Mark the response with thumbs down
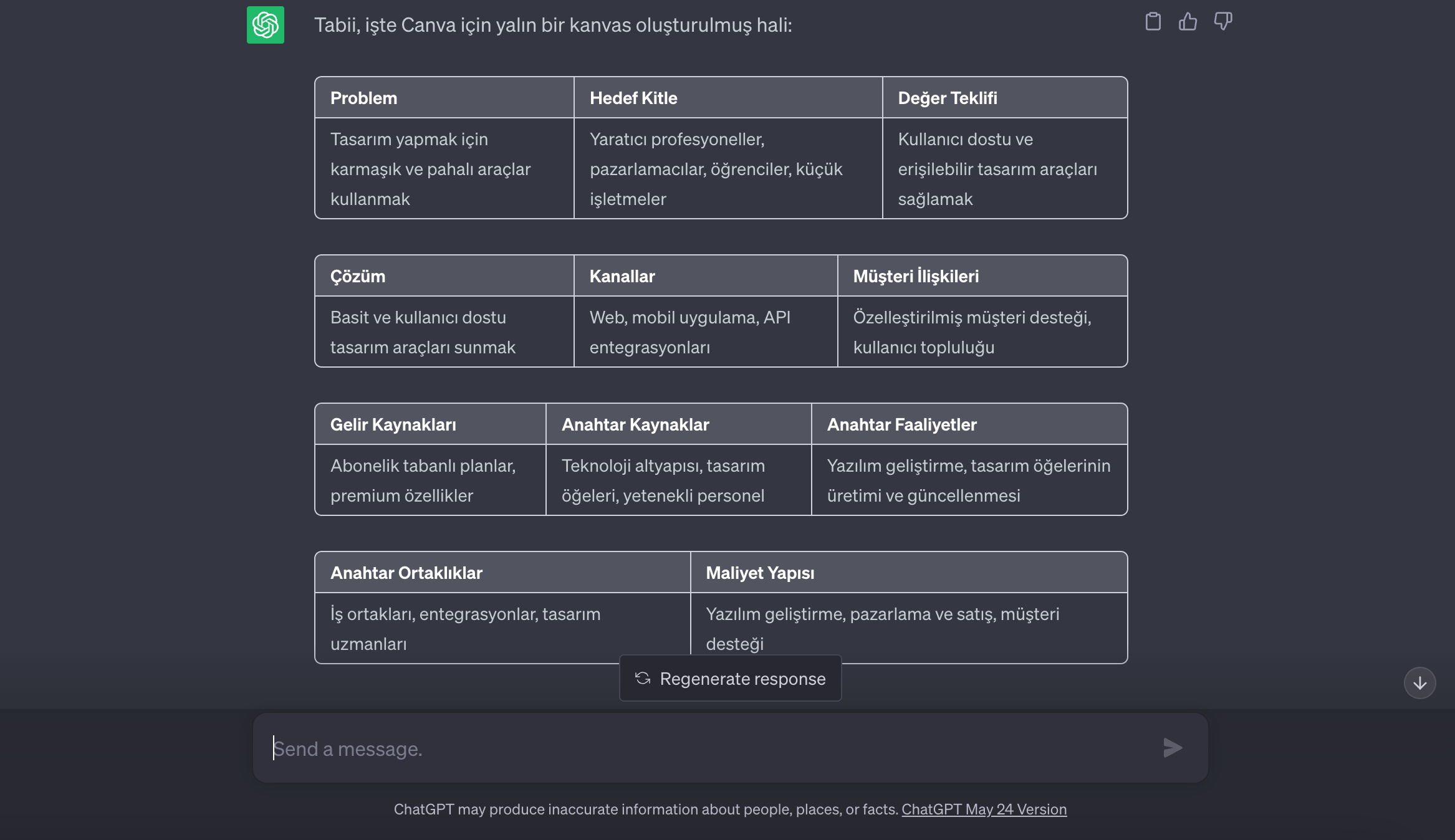 (1222, 22)
